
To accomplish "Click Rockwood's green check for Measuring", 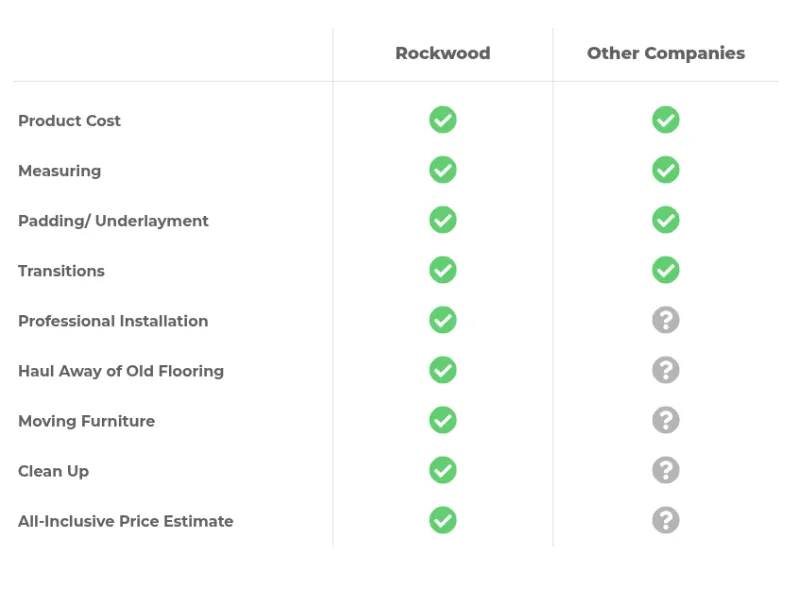I will pos(443,170).
